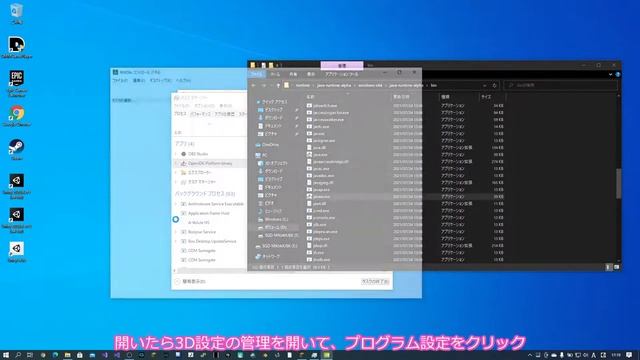The image size is (640, 360).
Task: Click 簡易表示 in Task Manager
Action: point(190,282)
